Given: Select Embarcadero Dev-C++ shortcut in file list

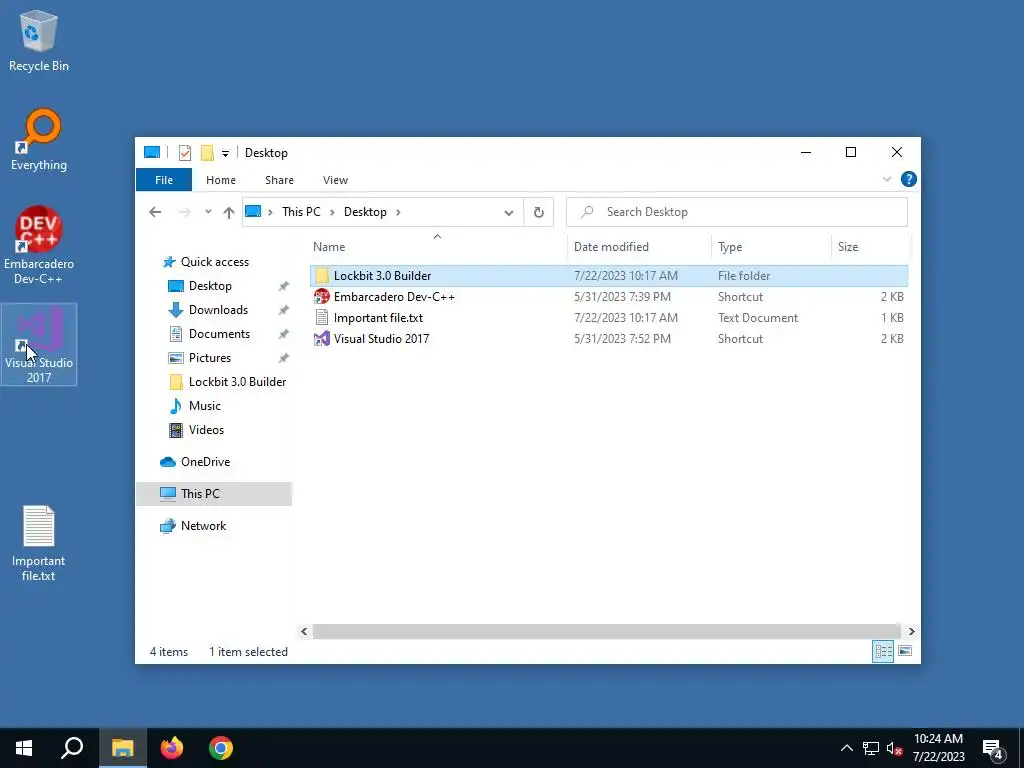Looking at the screenshot, I should click(x=609, y=296).
